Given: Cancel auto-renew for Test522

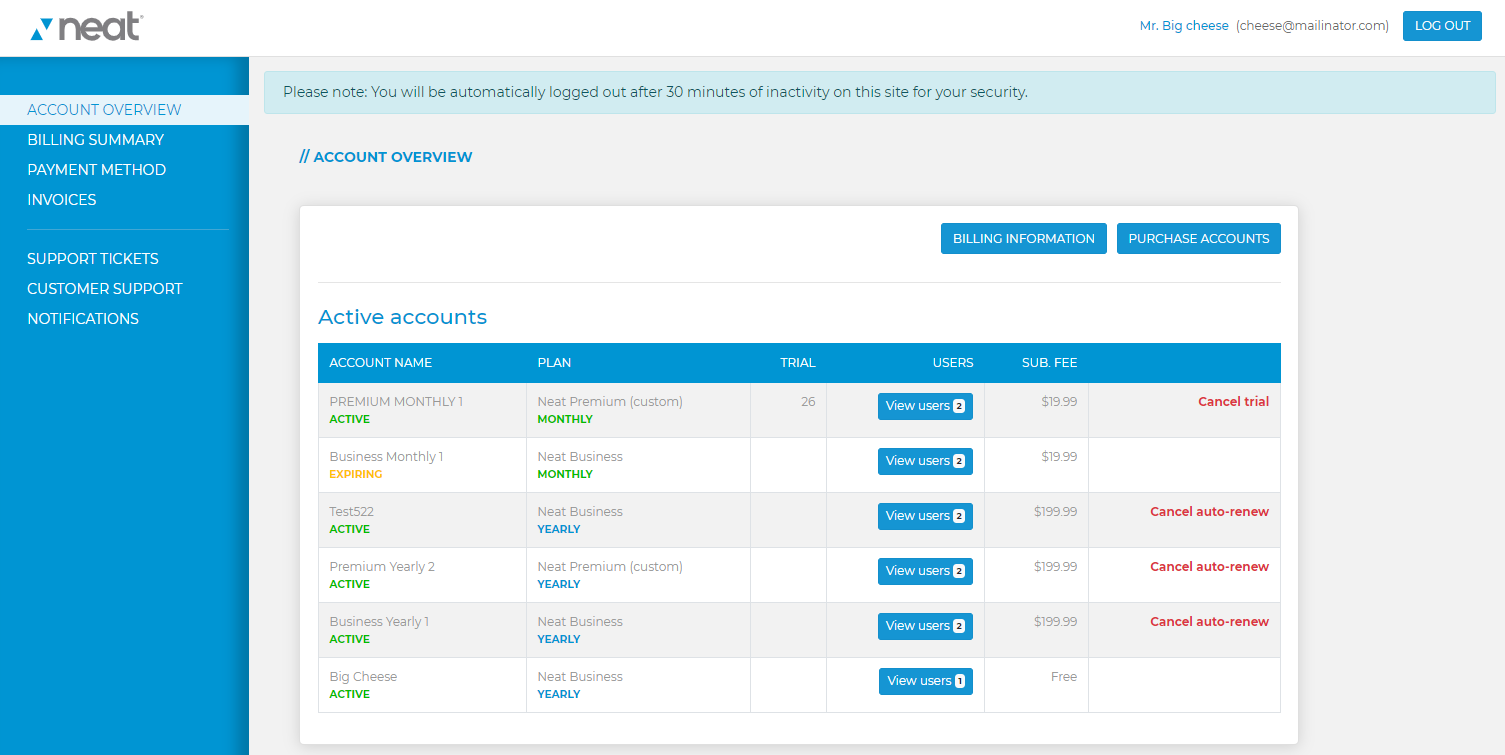Looking at the screenshot, I should pyautogui.click(x=1209, y=512).
